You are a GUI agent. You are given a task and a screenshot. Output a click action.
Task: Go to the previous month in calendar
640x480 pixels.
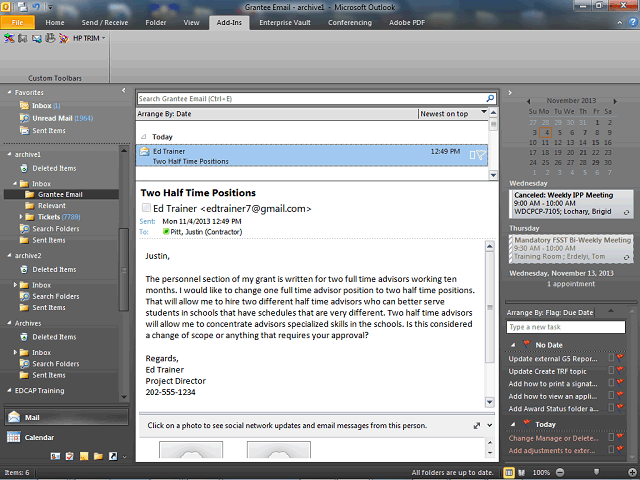(x=528, y=101)
